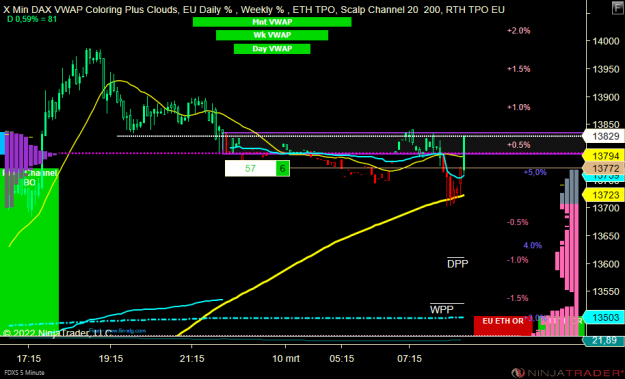The width and height of the screenshot is (625, 379).
Task: Click the red EU ETH OR box
Action: pos(503,326)
